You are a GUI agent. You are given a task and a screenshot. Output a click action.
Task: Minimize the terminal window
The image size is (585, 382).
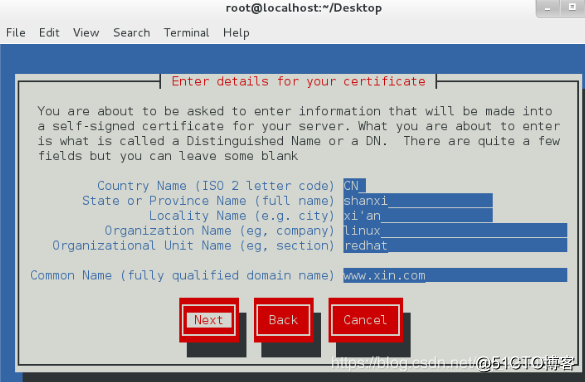coord(547,8)
